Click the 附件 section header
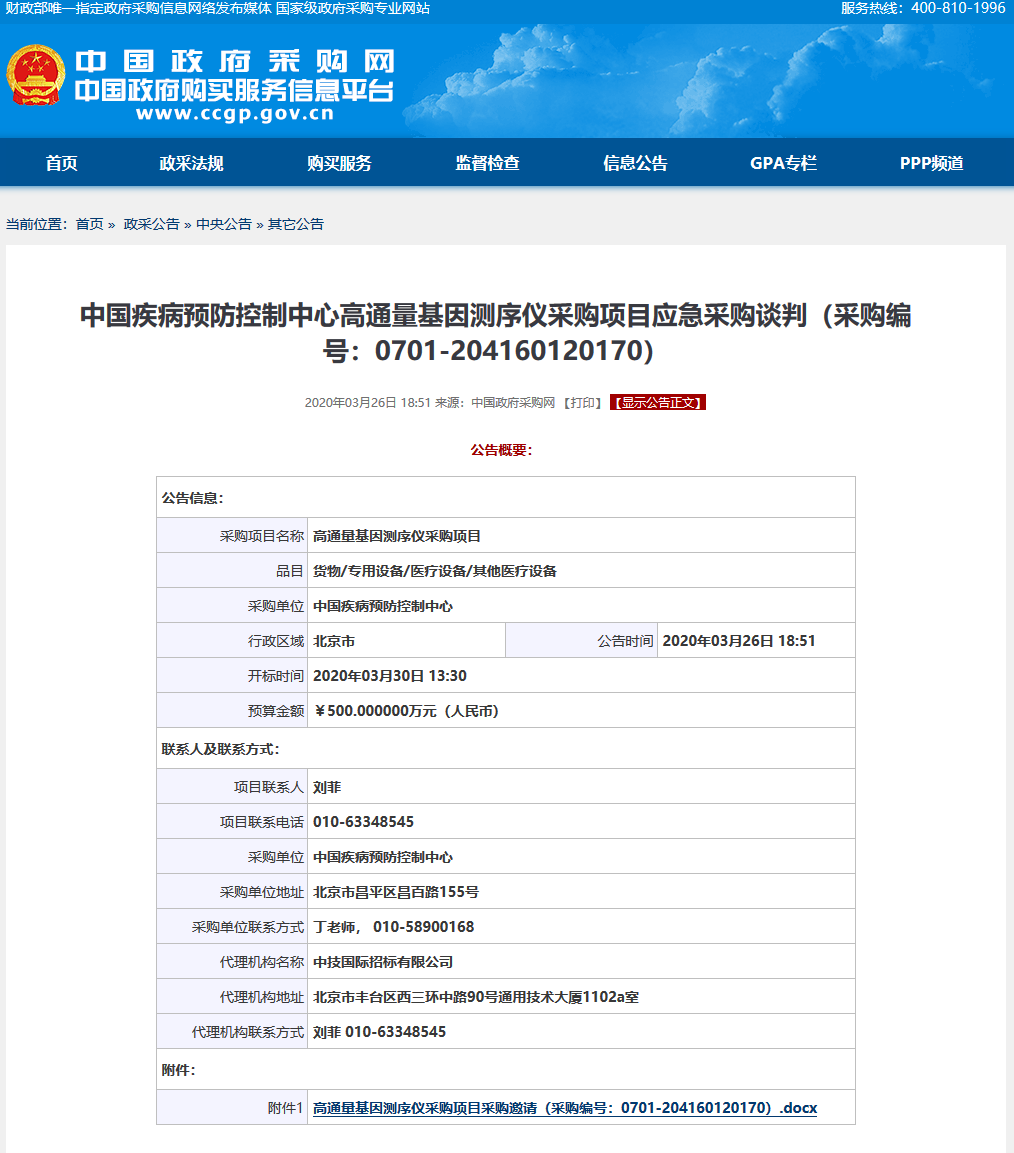This screenshot has width=1014, height=1153. [179, 1070]
